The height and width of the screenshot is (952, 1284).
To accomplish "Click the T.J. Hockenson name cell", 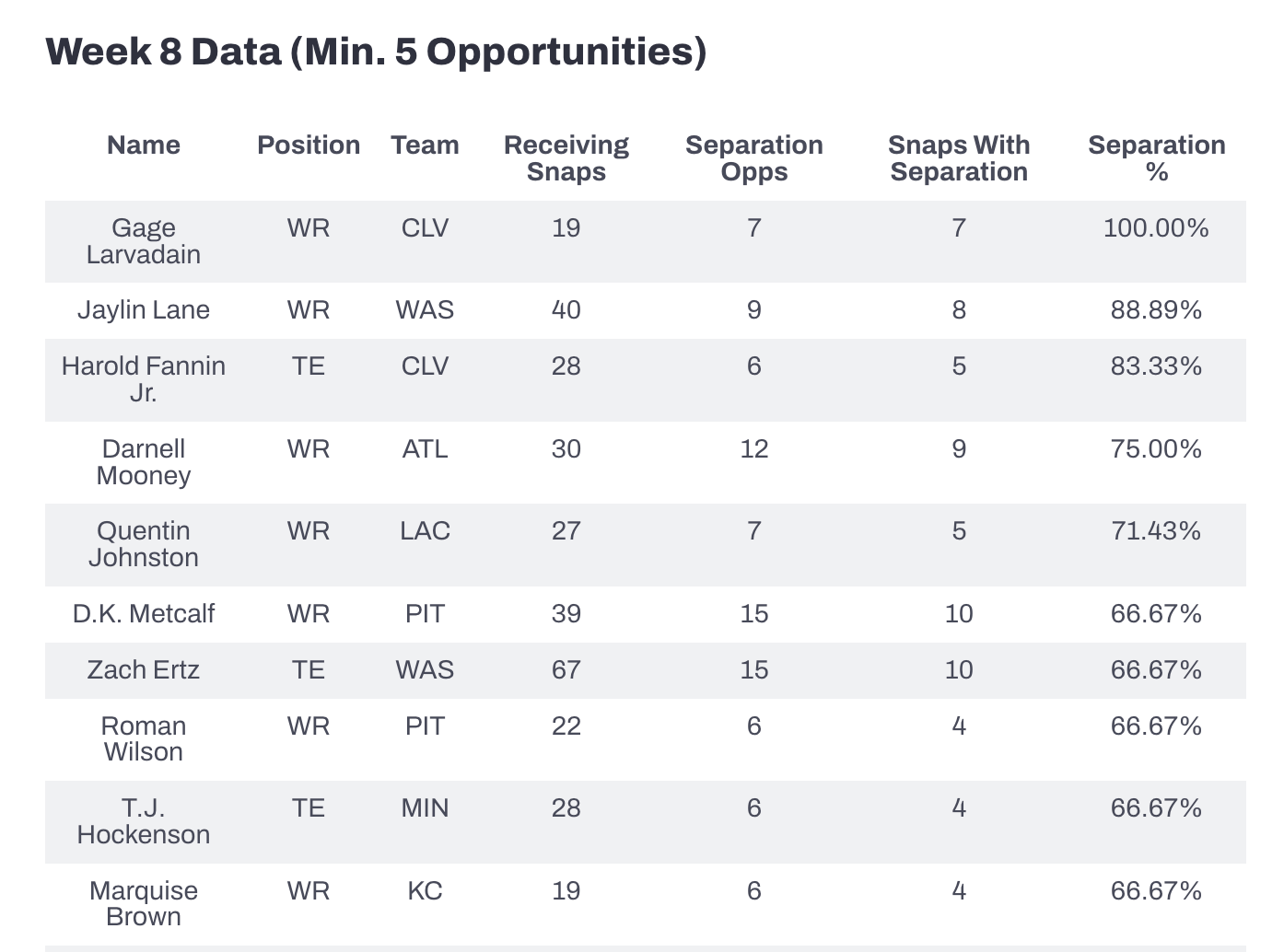I will coord(143,821).
